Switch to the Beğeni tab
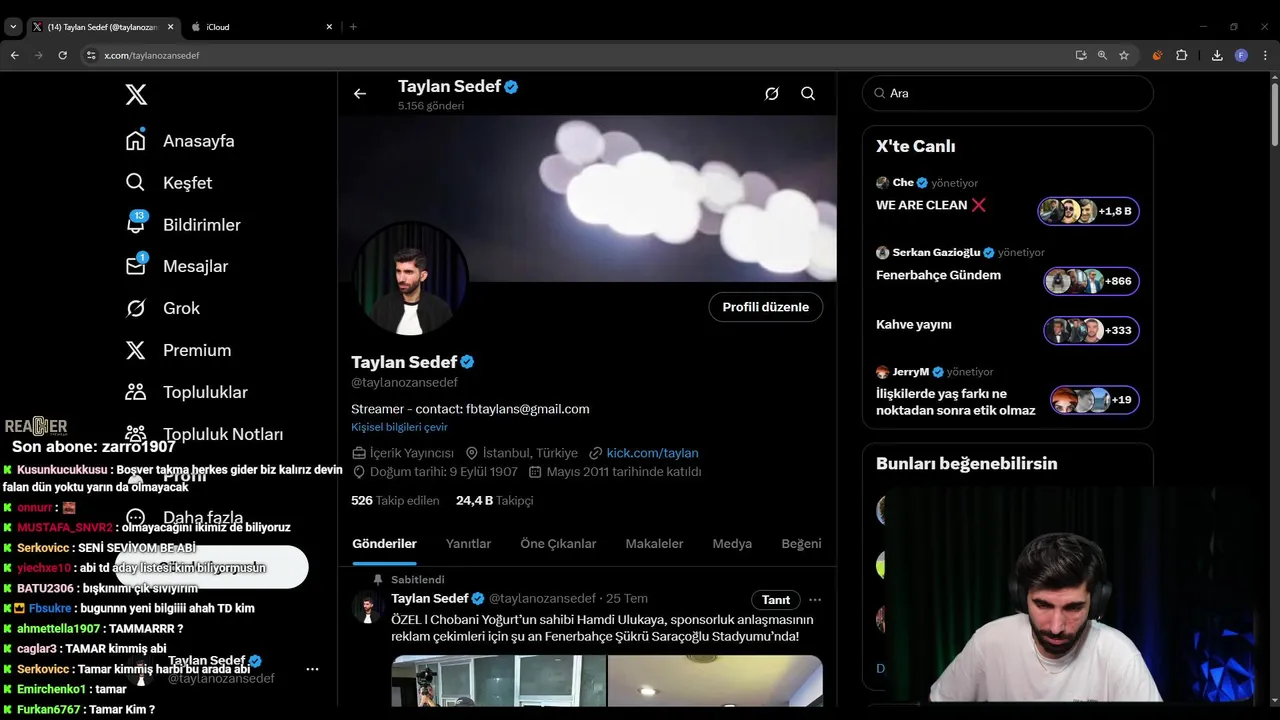1280x720 pixels. click(801, 544)
